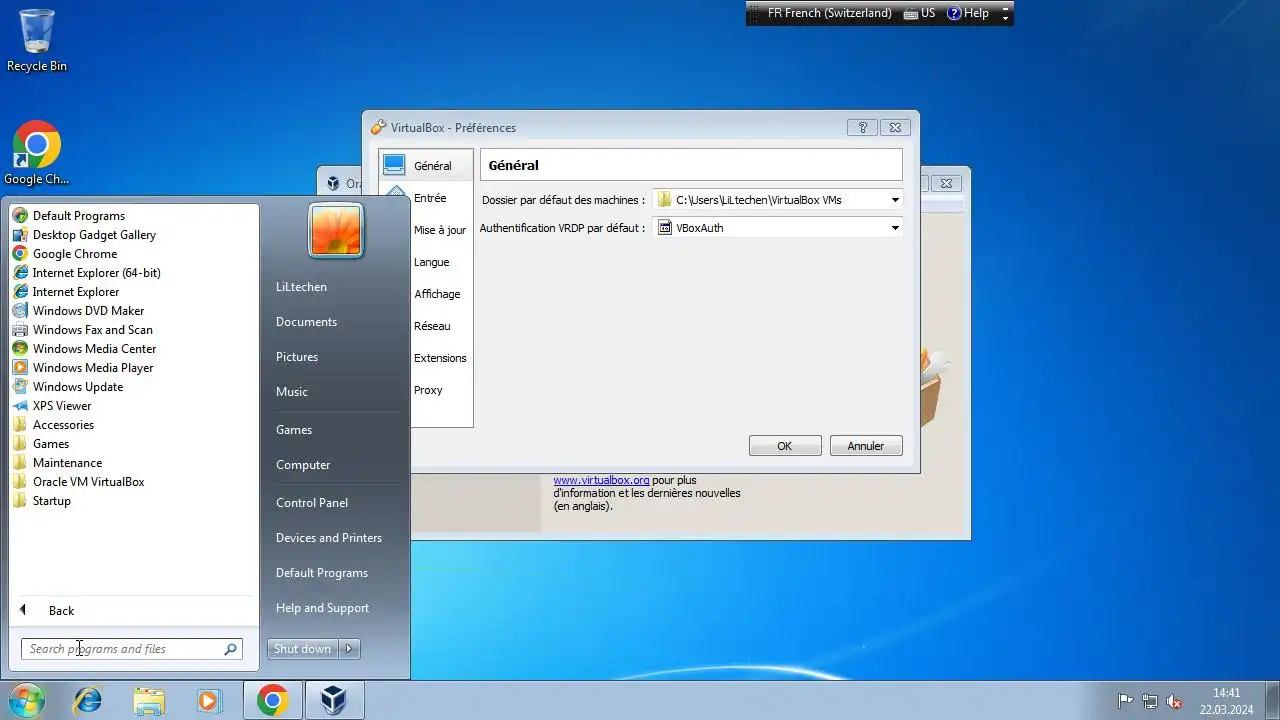Click Annuler in VirtualBox Préférences

866,446
